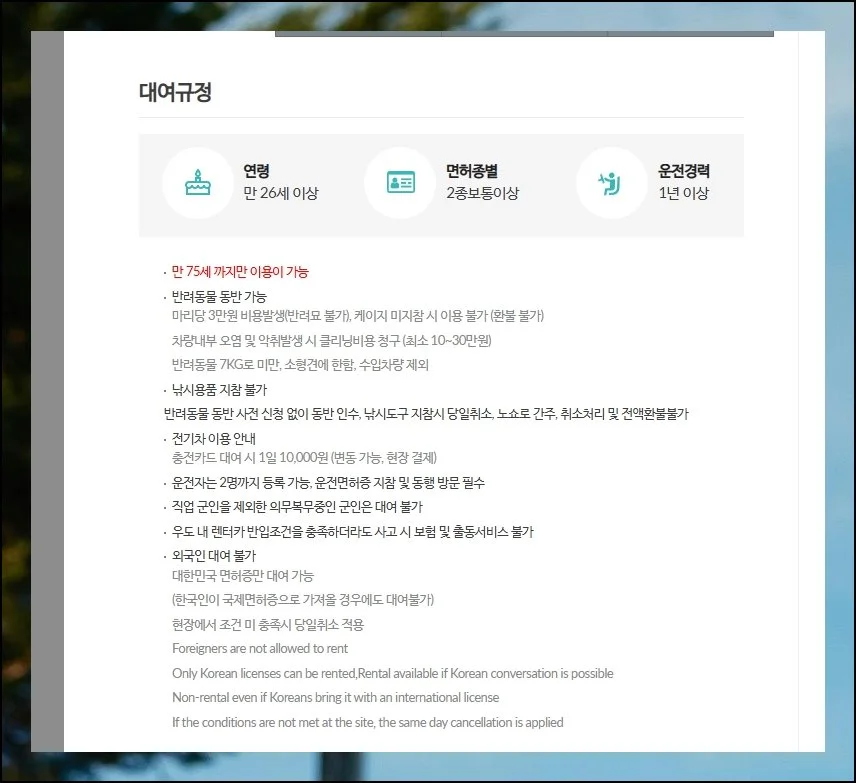The width and height of the screenshot is (856, 783).
Task: Select the 반려동물 동반 가능 rule item
Action: point(215,296)
